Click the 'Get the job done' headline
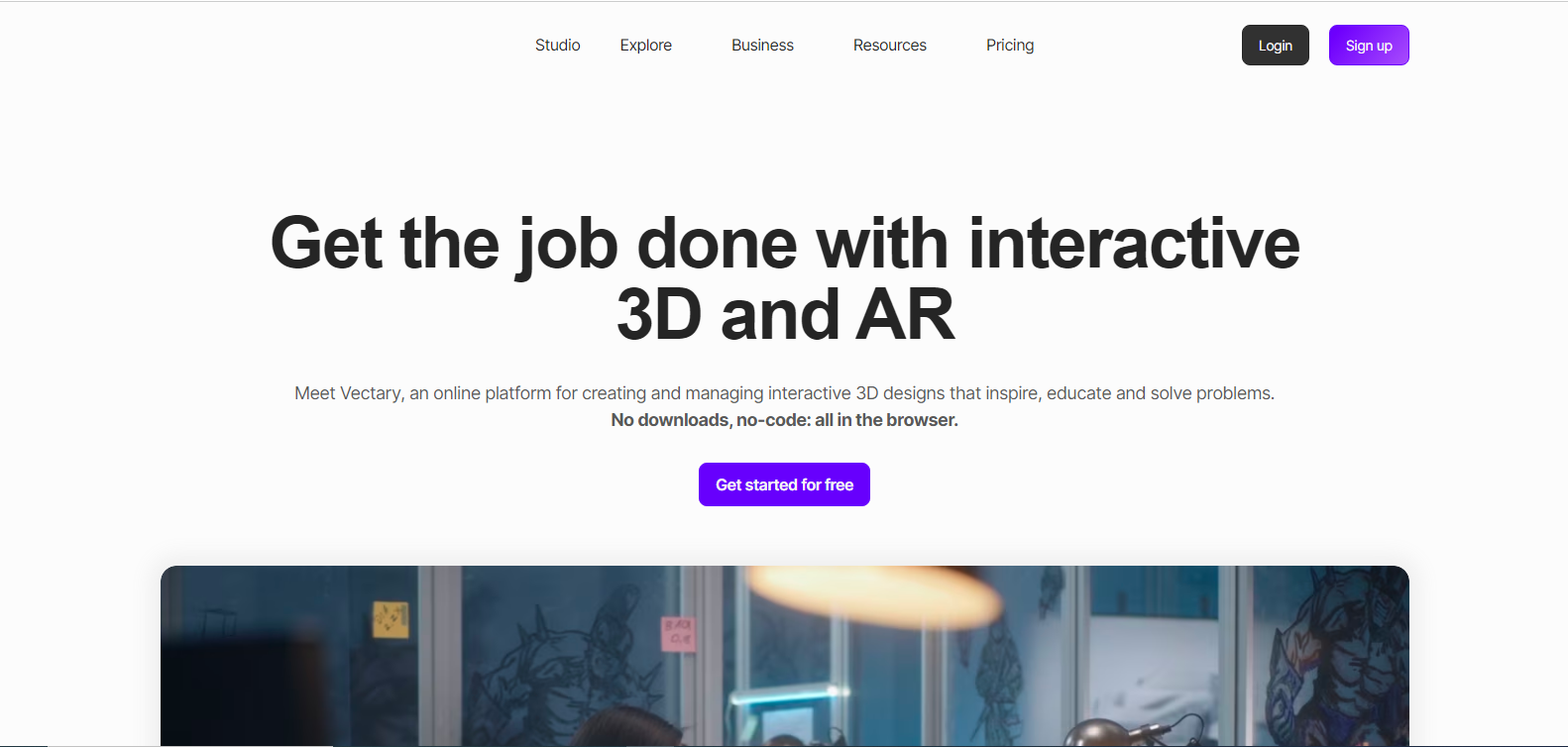The image size is (1568, 747). [785, 278]
